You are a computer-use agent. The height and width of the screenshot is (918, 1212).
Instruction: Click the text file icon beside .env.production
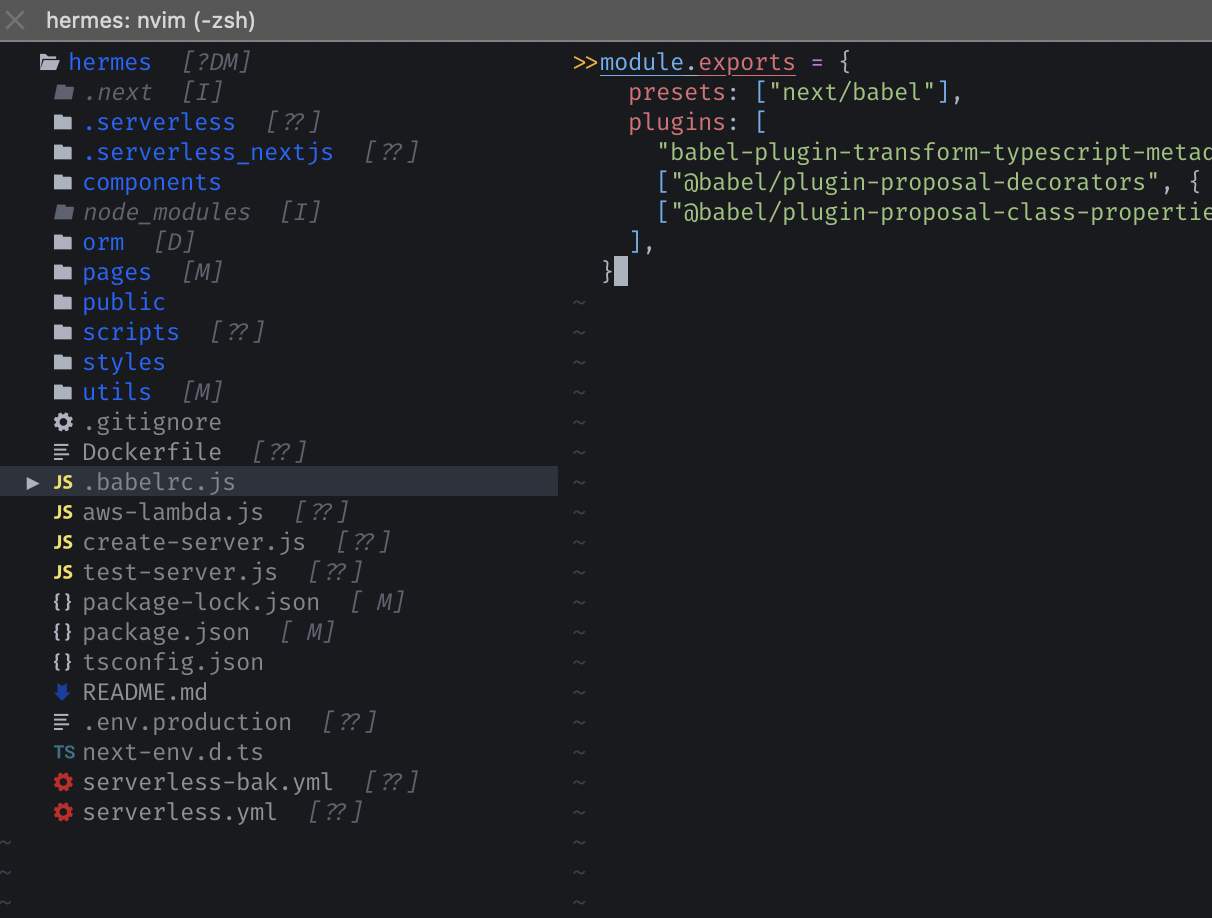[62, 722]
